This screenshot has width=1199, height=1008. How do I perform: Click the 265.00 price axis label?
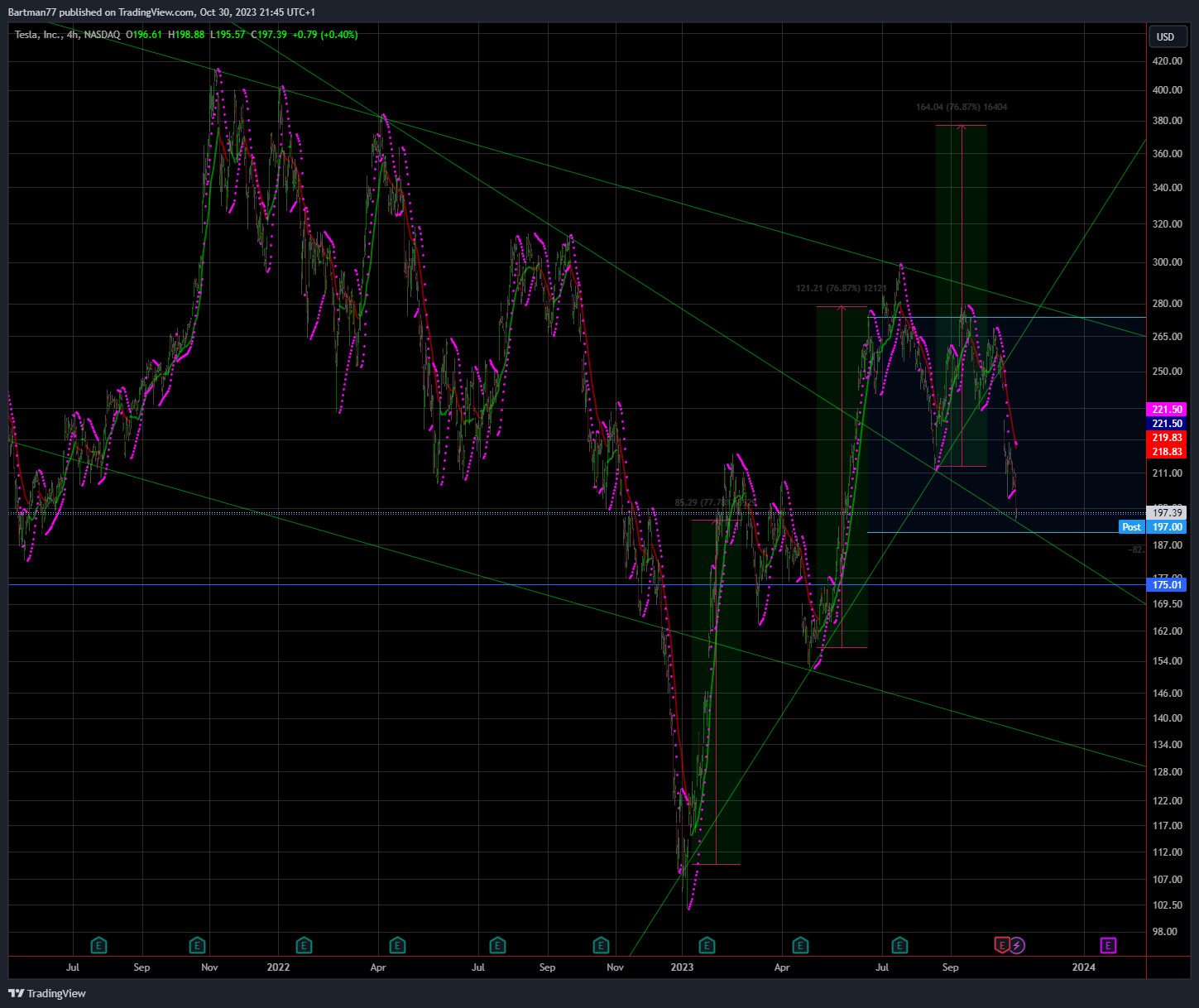click(x=1167, y=337)
